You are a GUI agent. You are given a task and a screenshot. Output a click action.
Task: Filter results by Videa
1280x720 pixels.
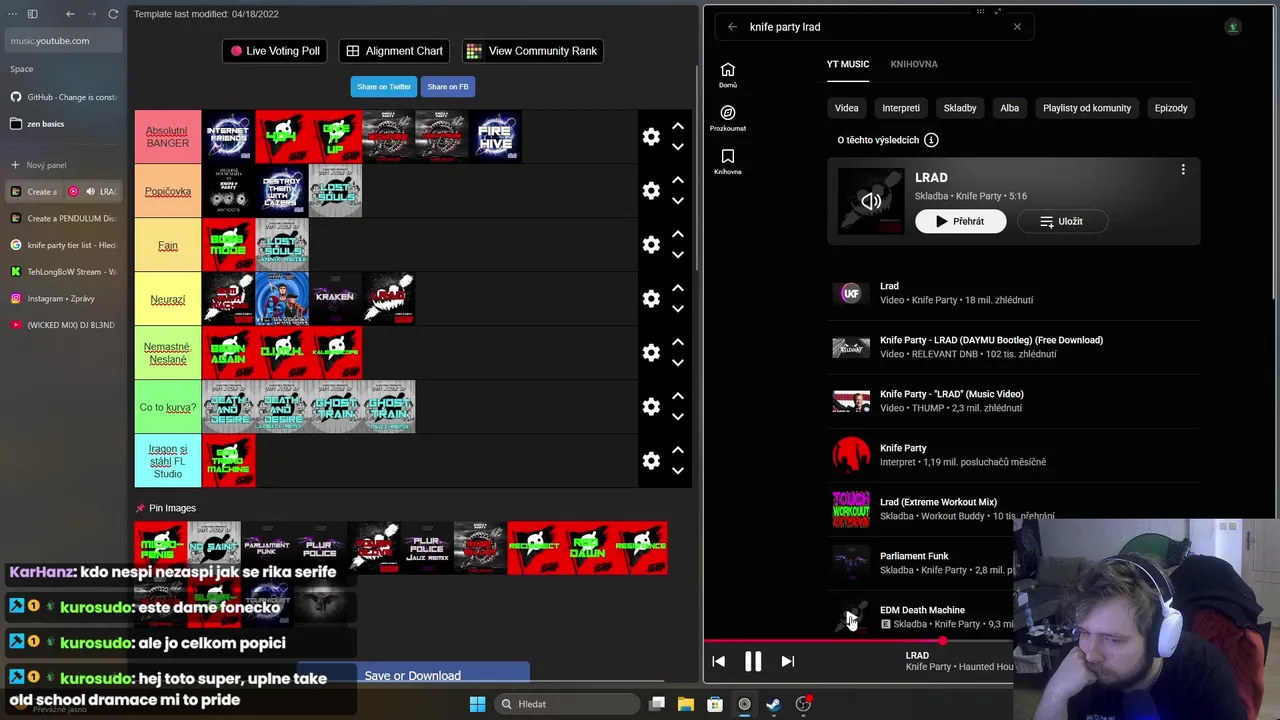[x=847, y=108]
